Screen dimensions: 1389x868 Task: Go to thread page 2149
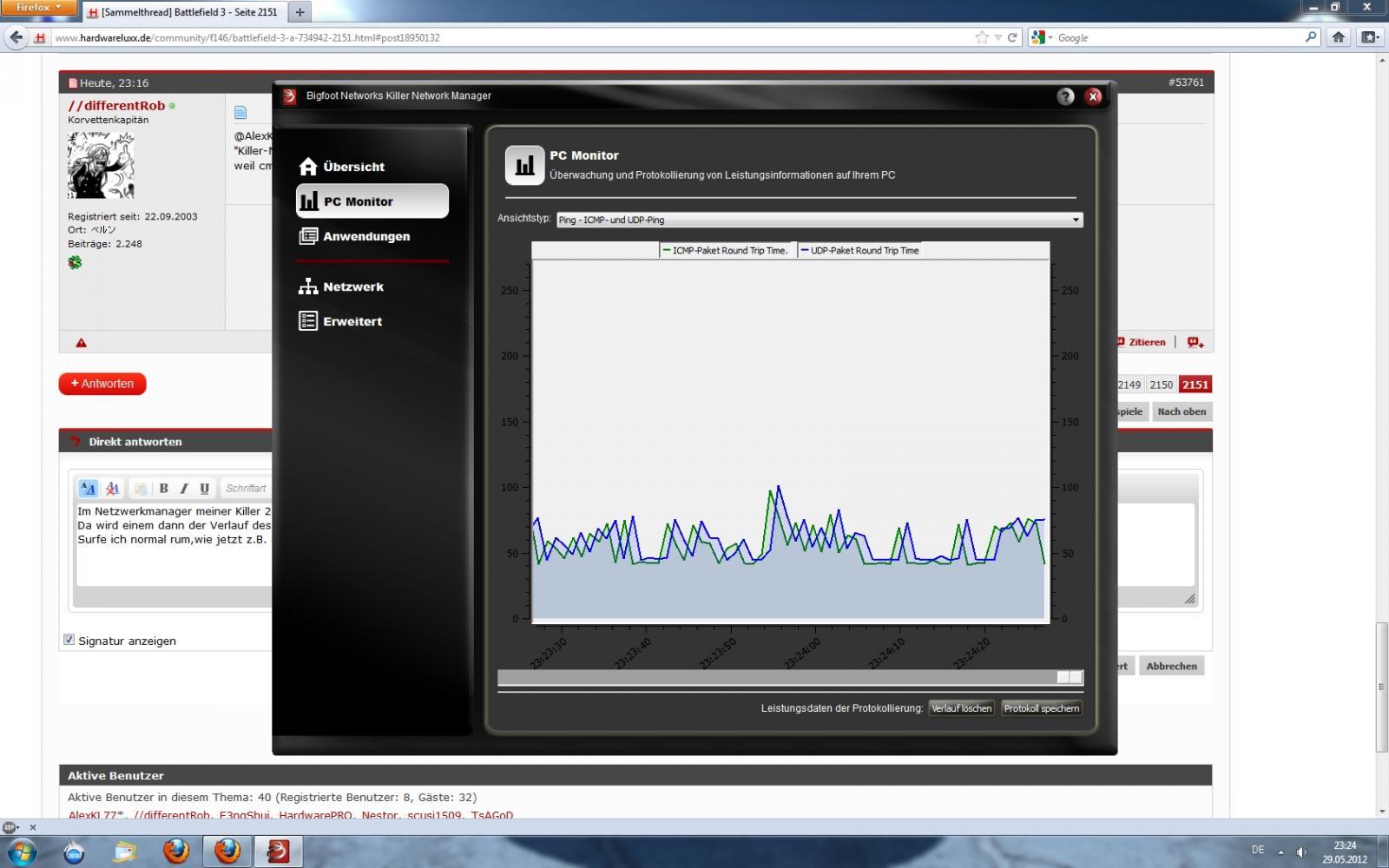coord(1129,385)
